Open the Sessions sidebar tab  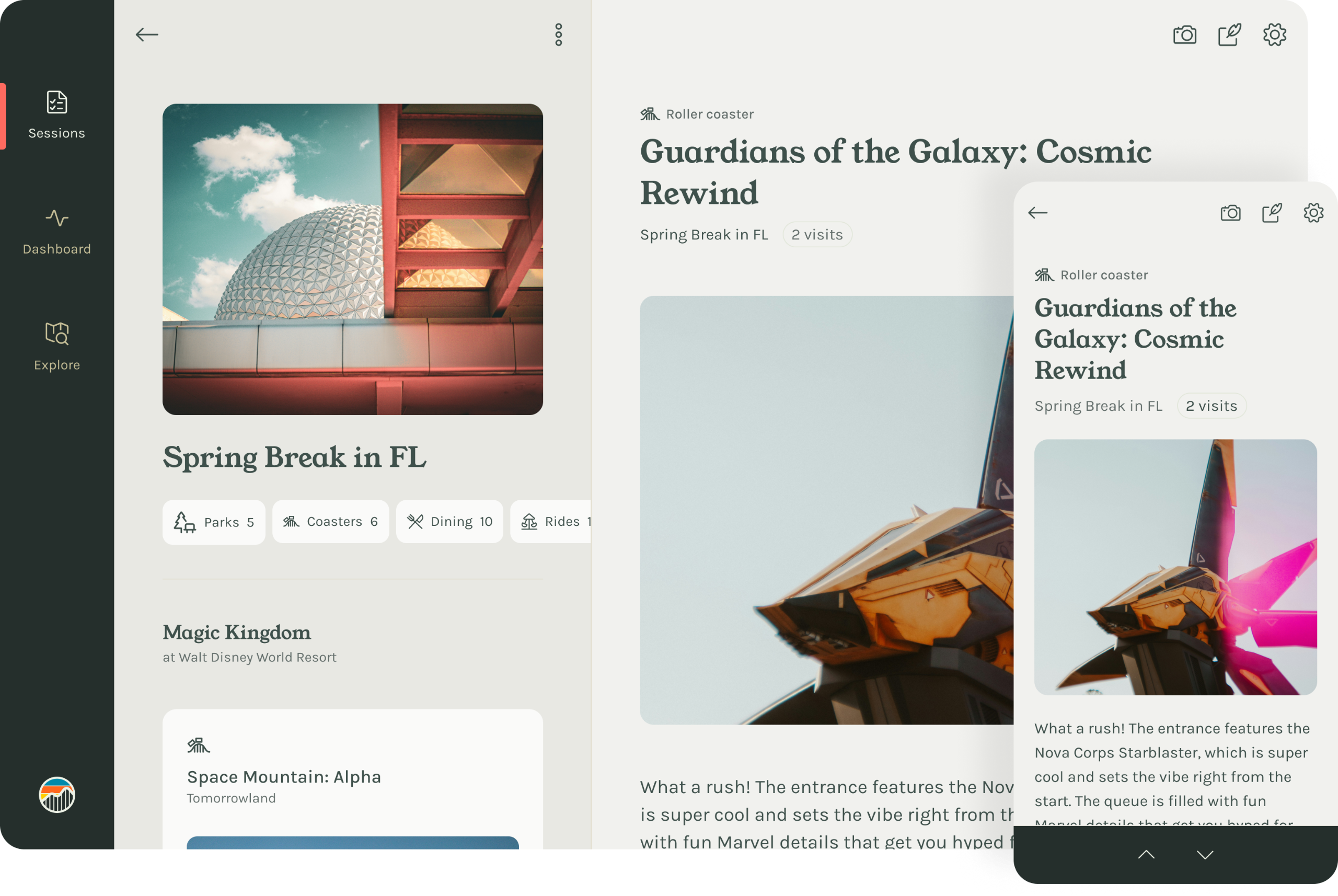56,116
